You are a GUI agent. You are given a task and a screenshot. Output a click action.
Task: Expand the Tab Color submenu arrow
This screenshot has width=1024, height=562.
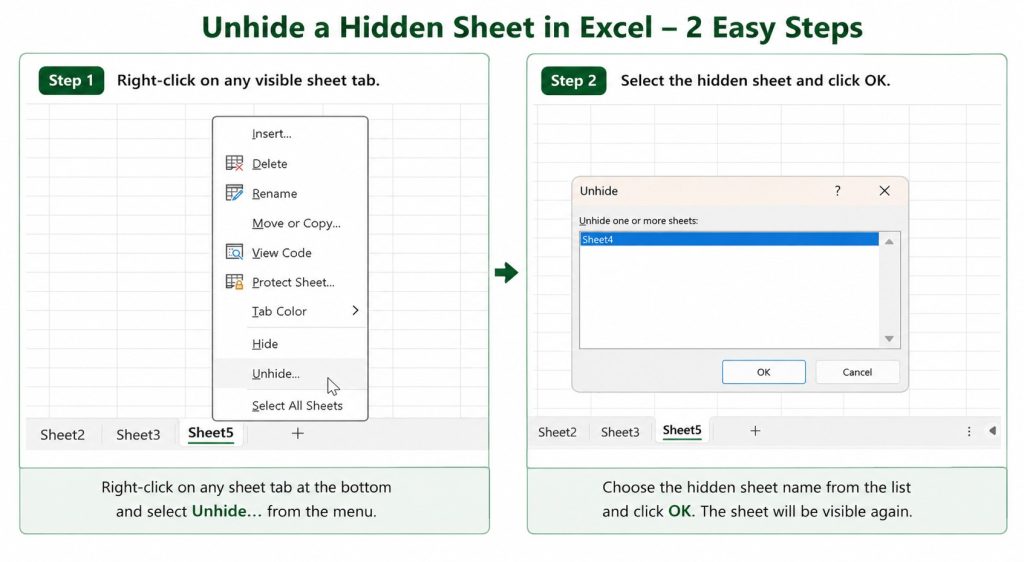coord(355,311)
